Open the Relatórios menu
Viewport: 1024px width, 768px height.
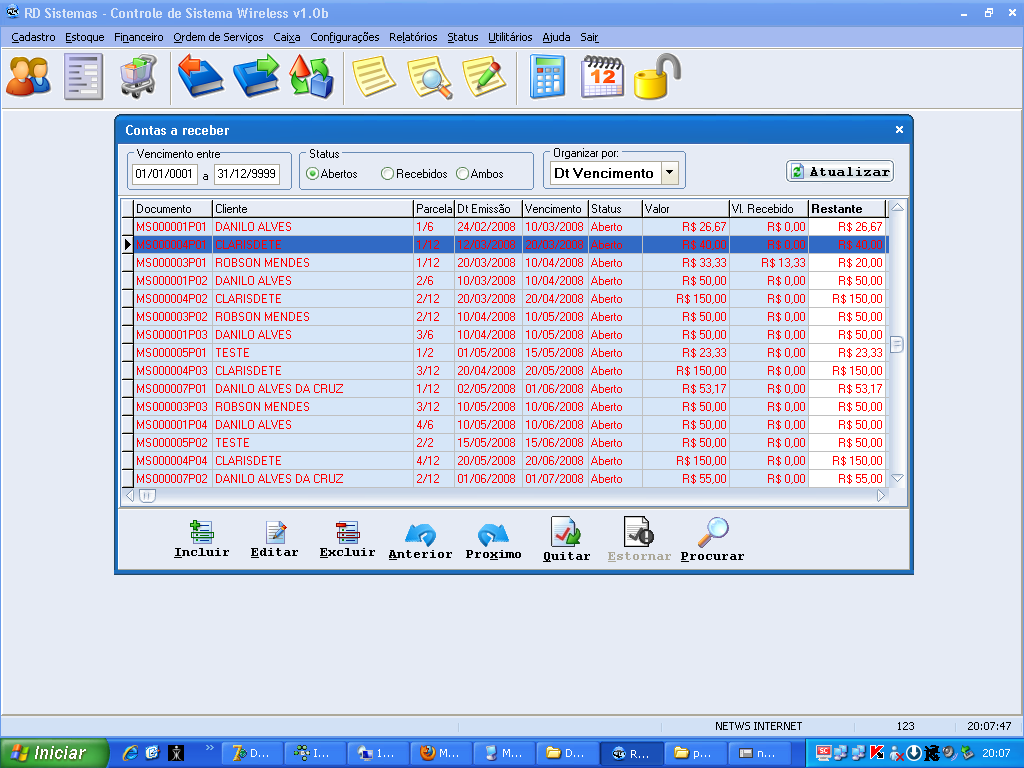pyautogui.click(x=413, y=37)
